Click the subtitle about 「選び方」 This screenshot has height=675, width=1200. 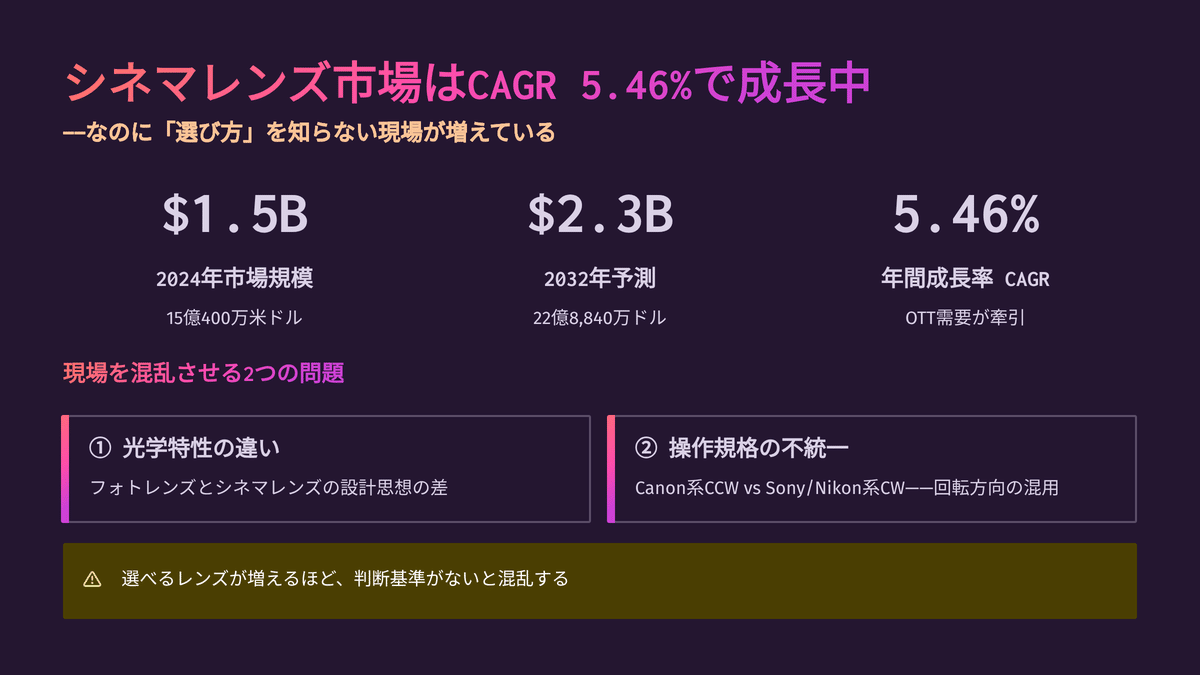point(309,133)
